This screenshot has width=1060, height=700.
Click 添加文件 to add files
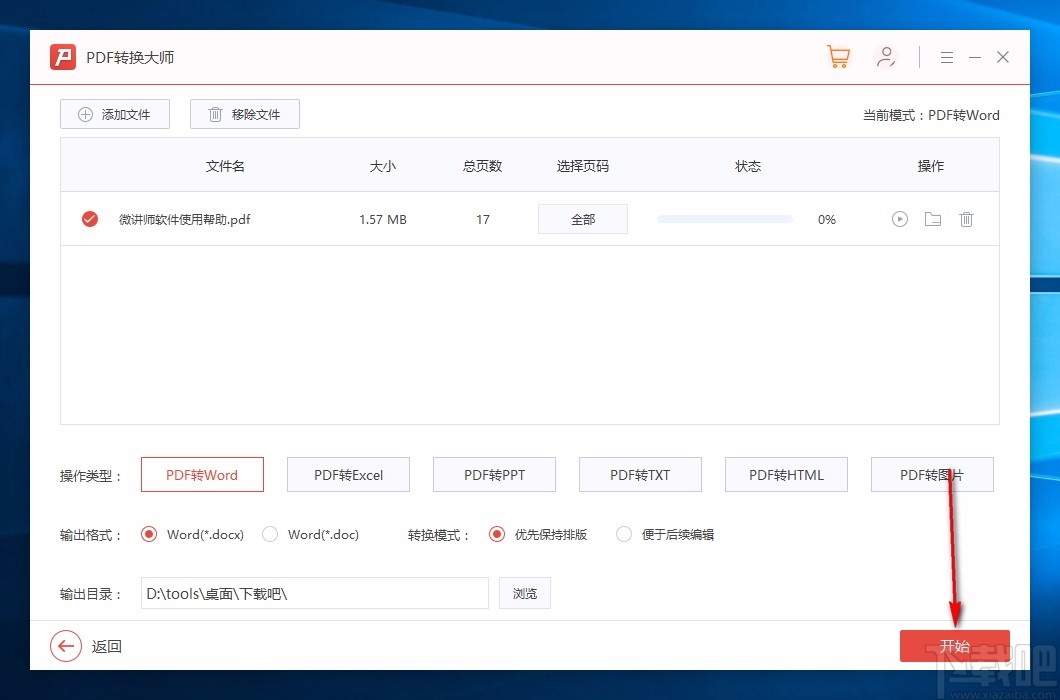[x=114, y=114]
